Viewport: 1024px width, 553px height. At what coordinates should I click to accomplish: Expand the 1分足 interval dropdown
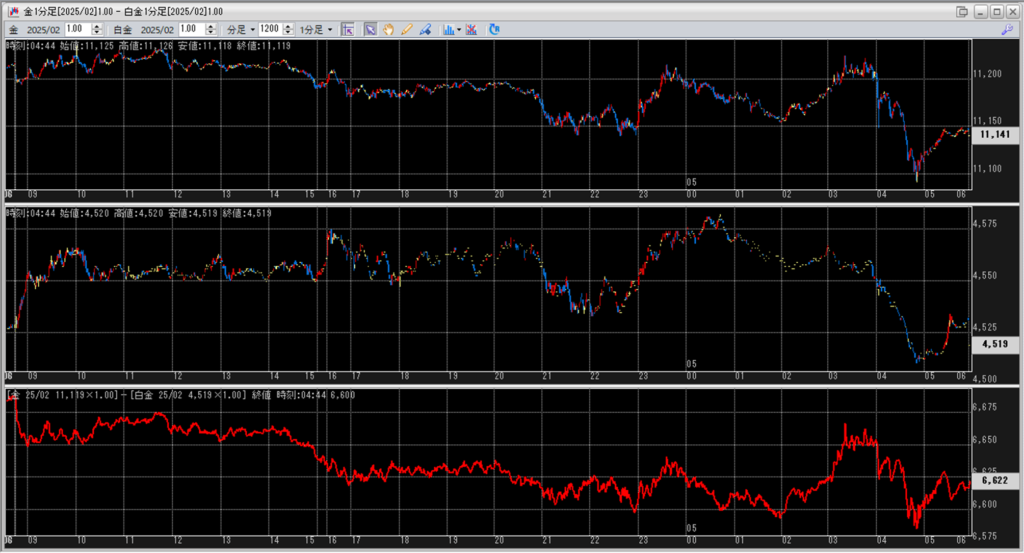316,30
